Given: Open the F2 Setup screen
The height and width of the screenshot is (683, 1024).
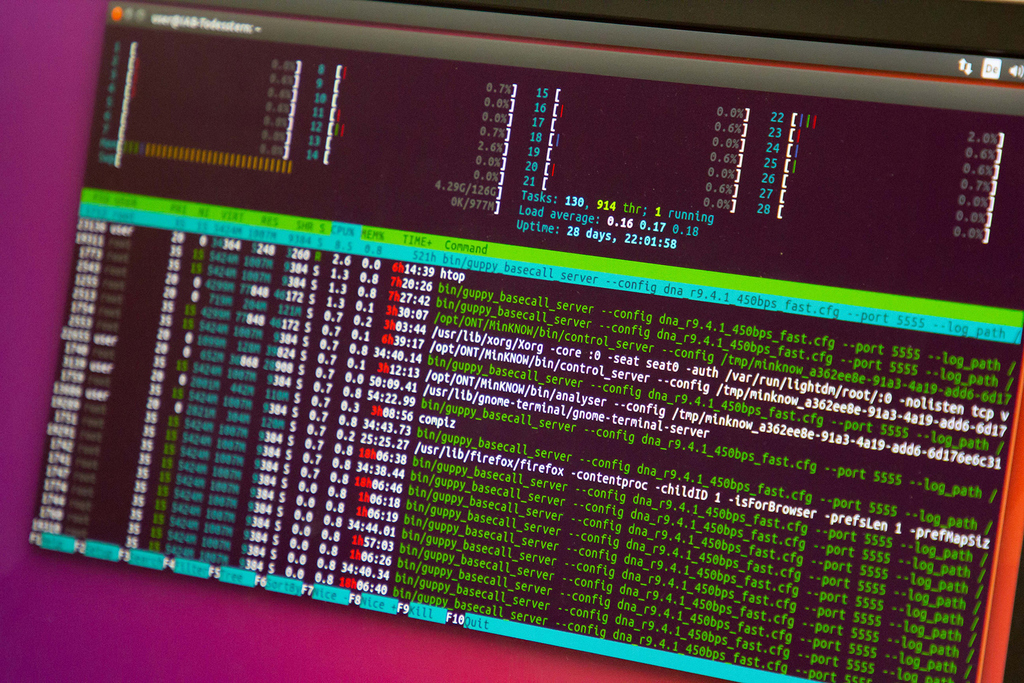Looking at the screenshot, I should (101, 551).
